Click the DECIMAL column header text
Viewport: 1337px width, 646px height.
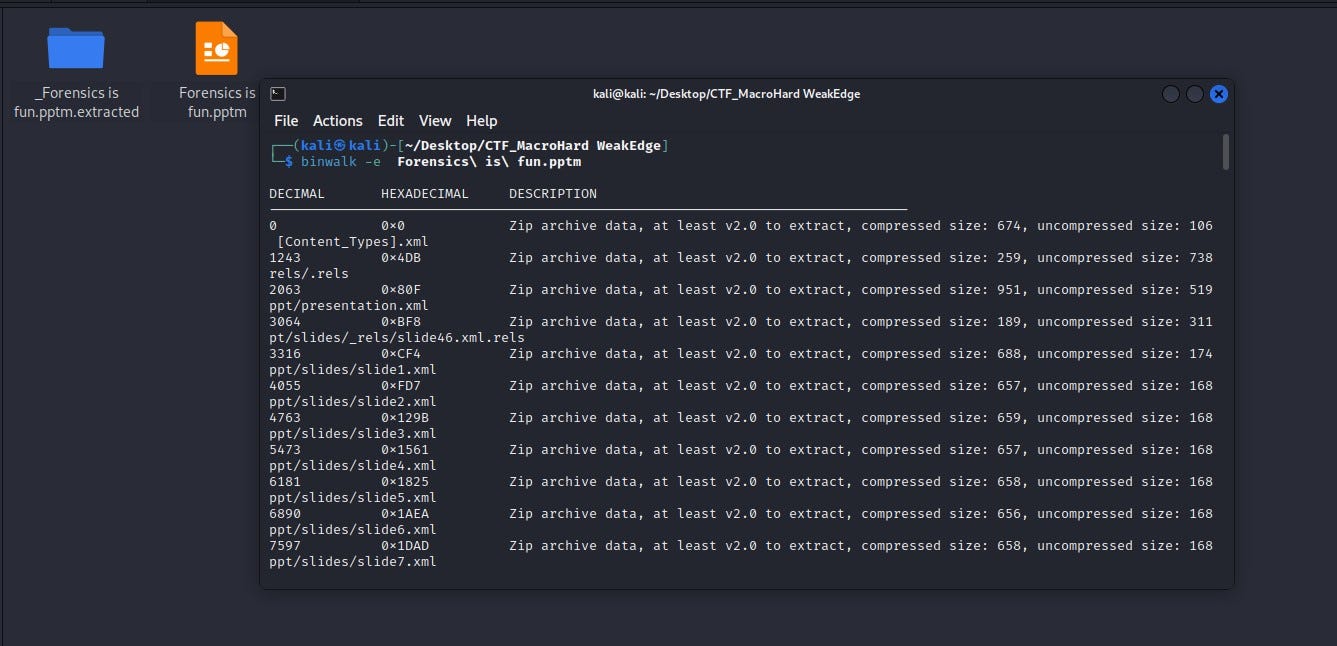coord(296,193)
